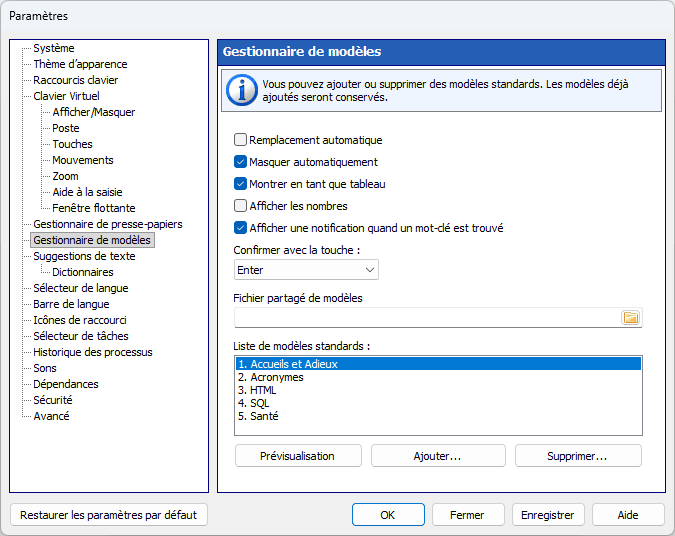675x536 pixels.
Task: Select Dictionnaires sub-item
Action: pyautogui.click(x=83, y=272)
